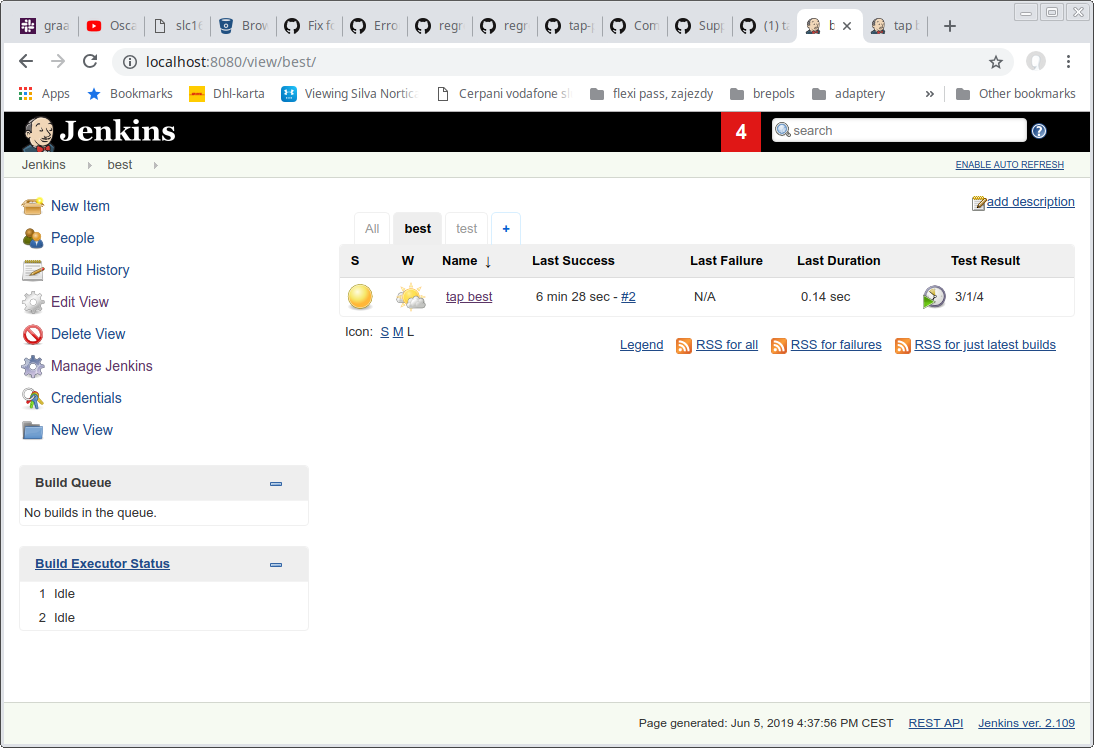Screen dimensions: 1094x748
Task: Switch to the tap browser tab
Action: pos(896,26)
